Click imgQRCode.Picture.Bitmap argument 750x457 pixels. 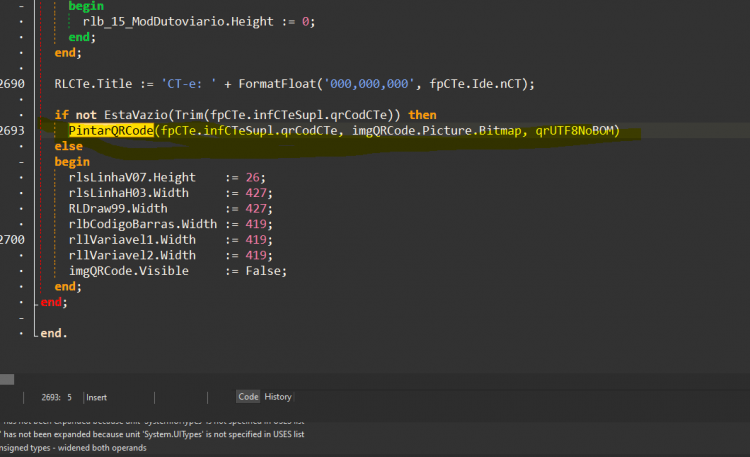point(437,131)
